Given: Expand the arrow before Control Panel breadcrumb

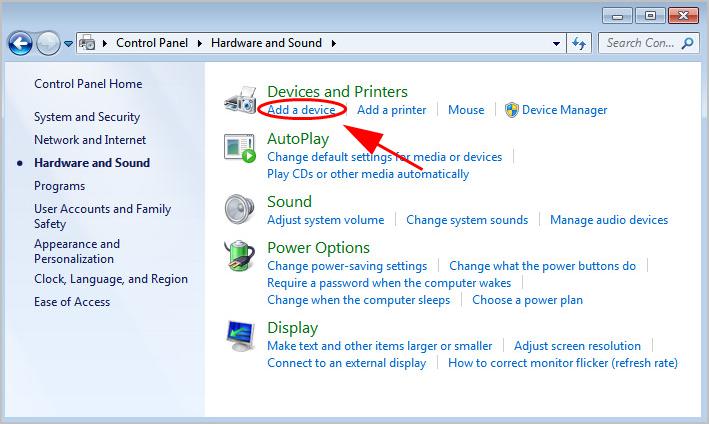Looking at the screenshot, I should (x=105, y=43).
